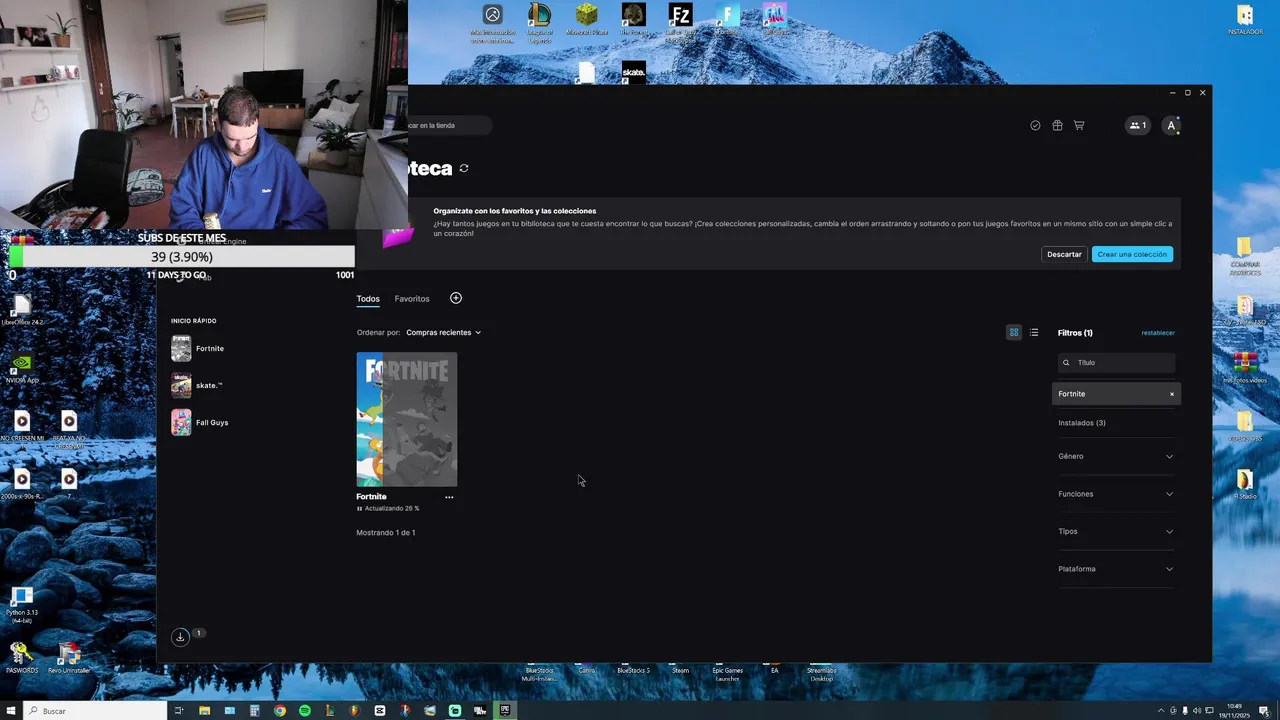Switch library to list view
1280x720 pixels.
pos(1034,333)
